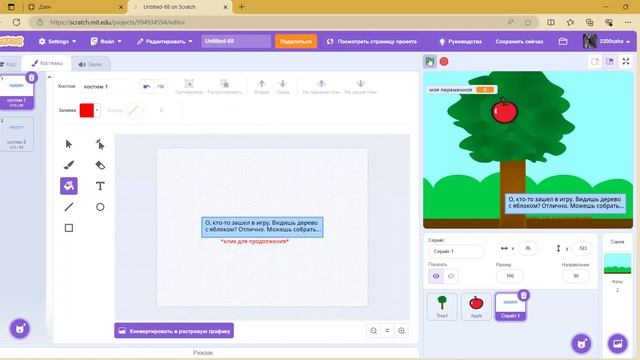The width and height of the screenshot is (640, 360).
Task: Stop the project with red button
Action: point(444,62)
